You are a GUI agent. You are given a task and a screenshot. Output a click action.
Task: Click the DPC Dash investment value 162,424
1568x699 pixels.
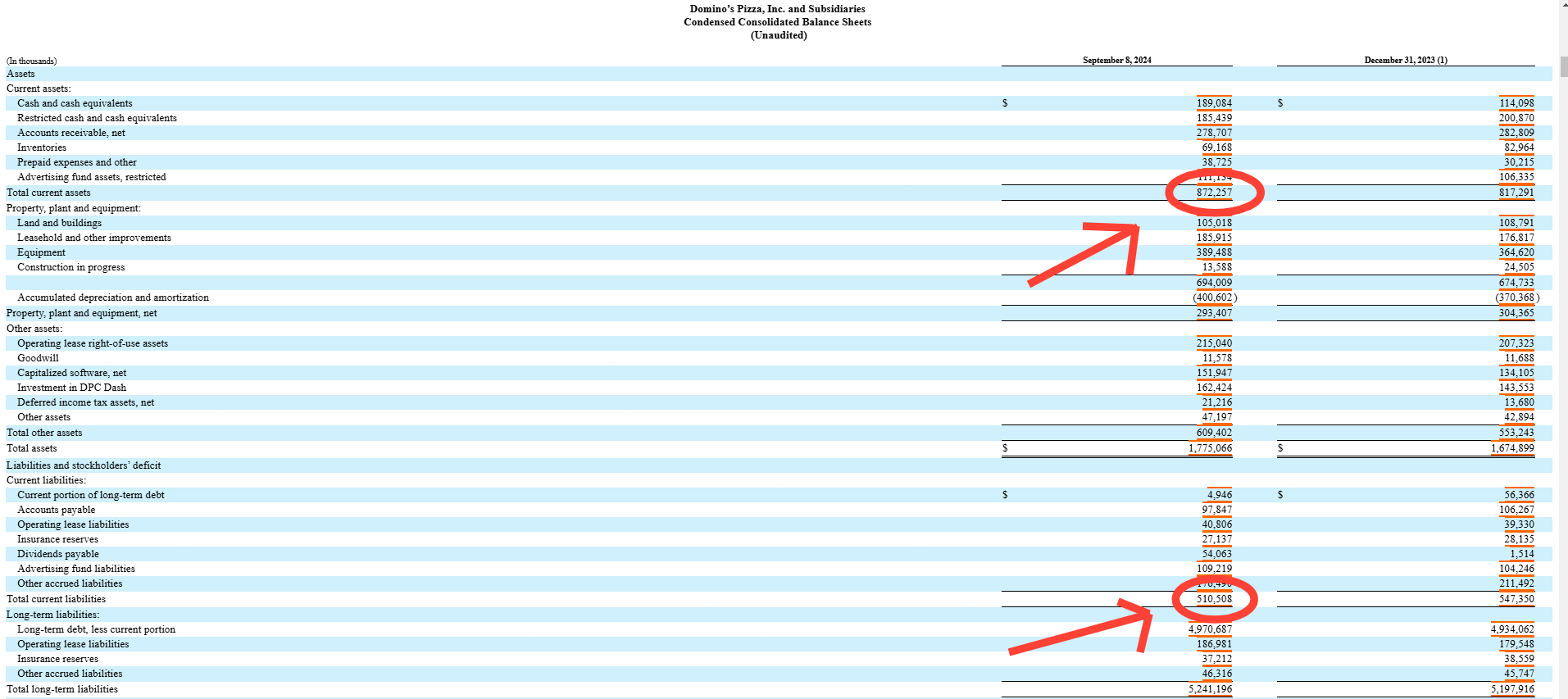(1214, 388)
